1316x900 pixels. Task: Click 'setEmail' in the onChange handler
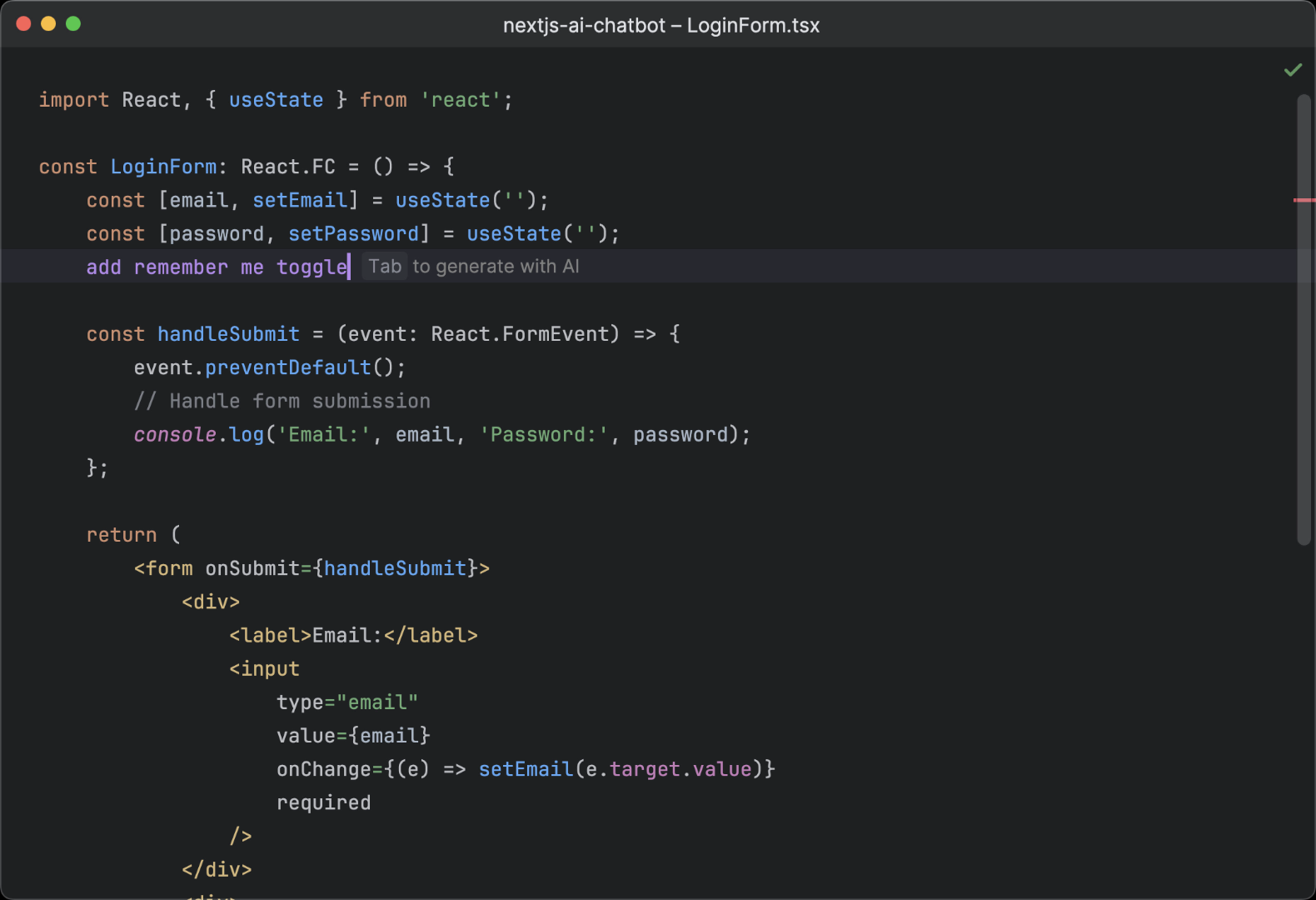pos(526,769)
